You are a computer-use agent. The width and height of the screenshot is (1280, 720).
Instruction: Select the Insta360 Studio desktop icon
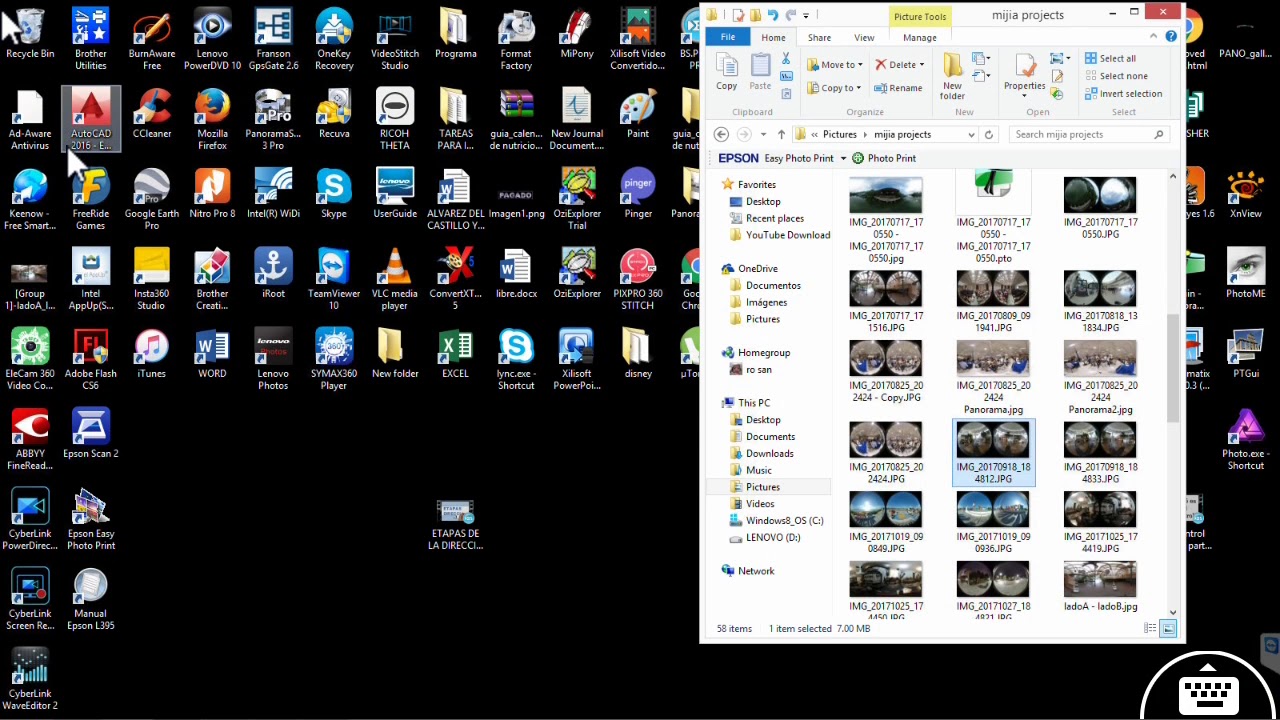152,279
